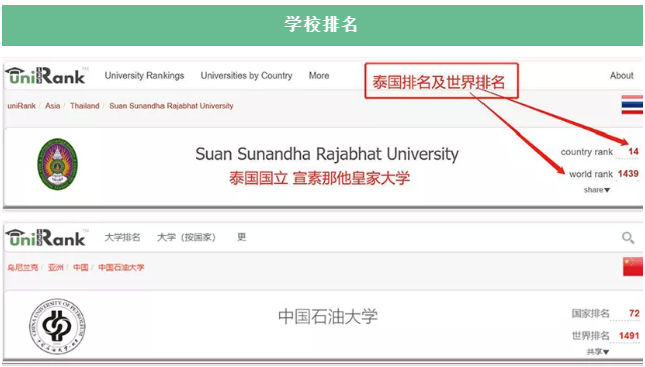Open the About menu item

point(622,76)
